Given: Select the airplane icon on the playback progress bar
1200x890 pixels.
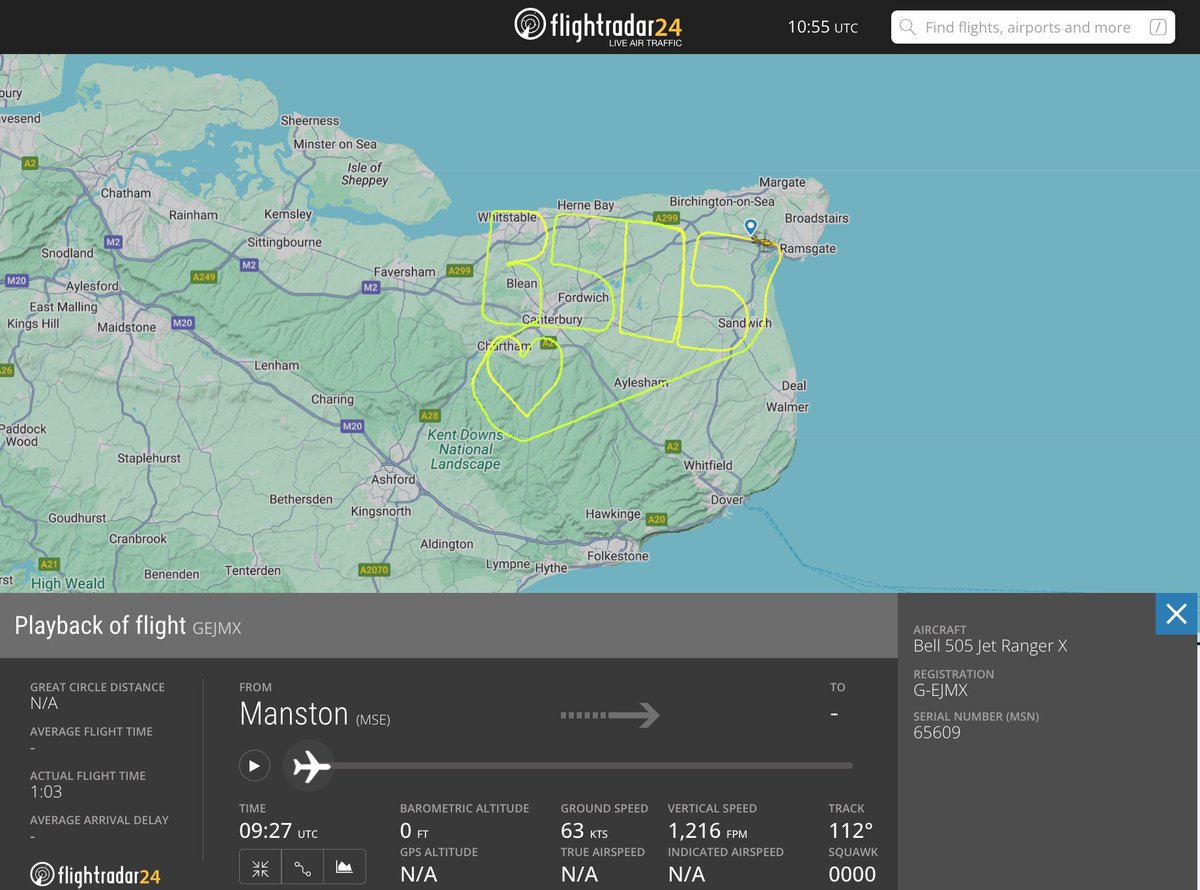Looking at the screenshot, I should (309, 766).
